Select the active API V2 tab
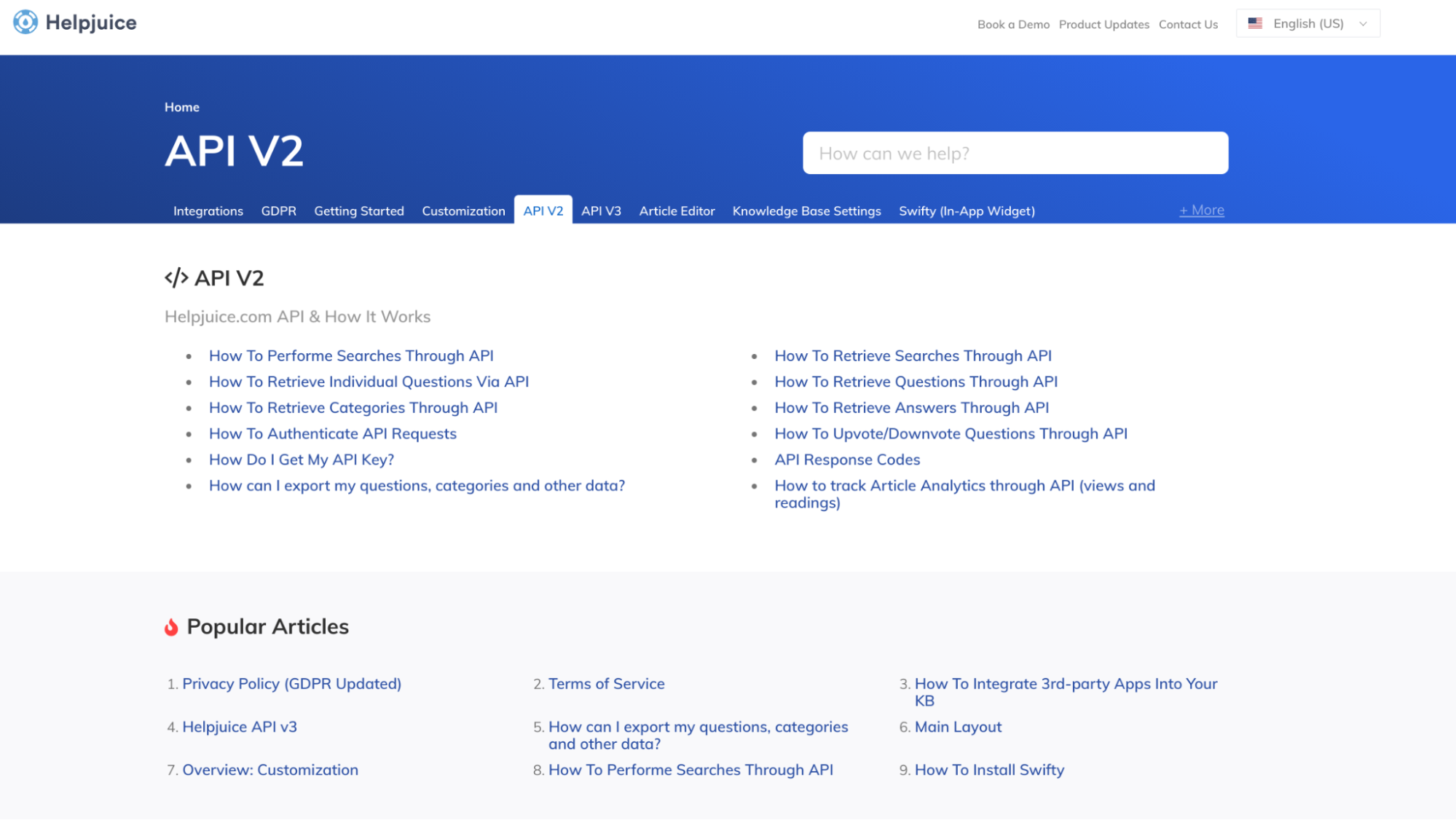The image size is (1456, 820). tap(543, 210)
